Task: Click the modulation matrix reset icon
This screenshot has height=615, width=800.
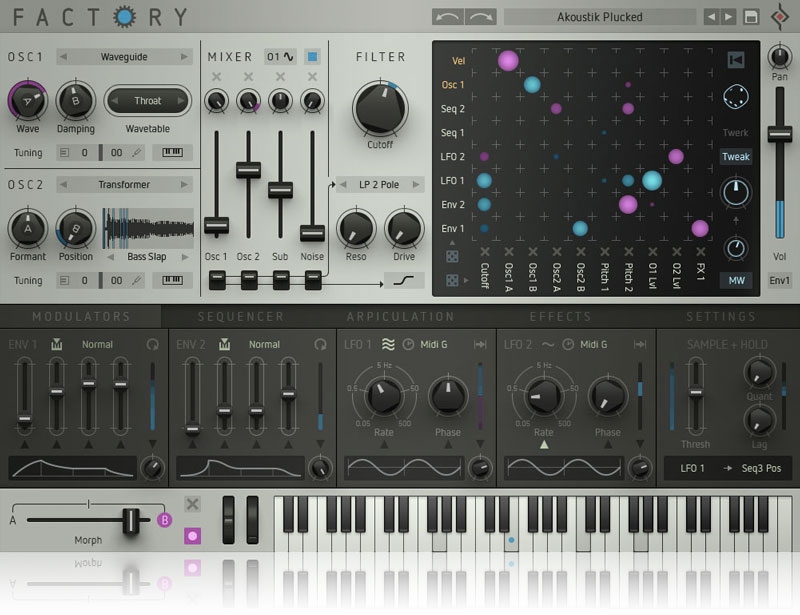Action: click(x=736, y=61)
